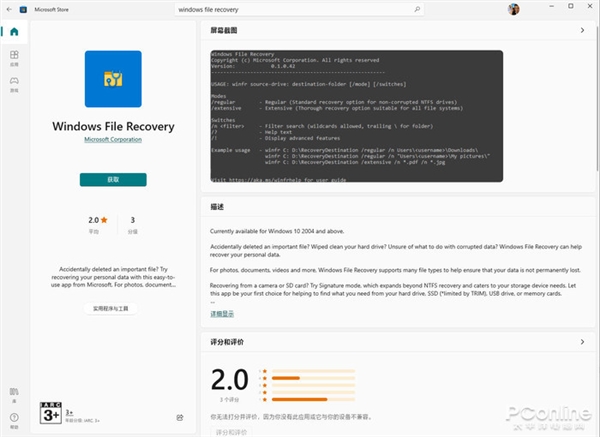Expand the Screenshots section chevron

582,30
